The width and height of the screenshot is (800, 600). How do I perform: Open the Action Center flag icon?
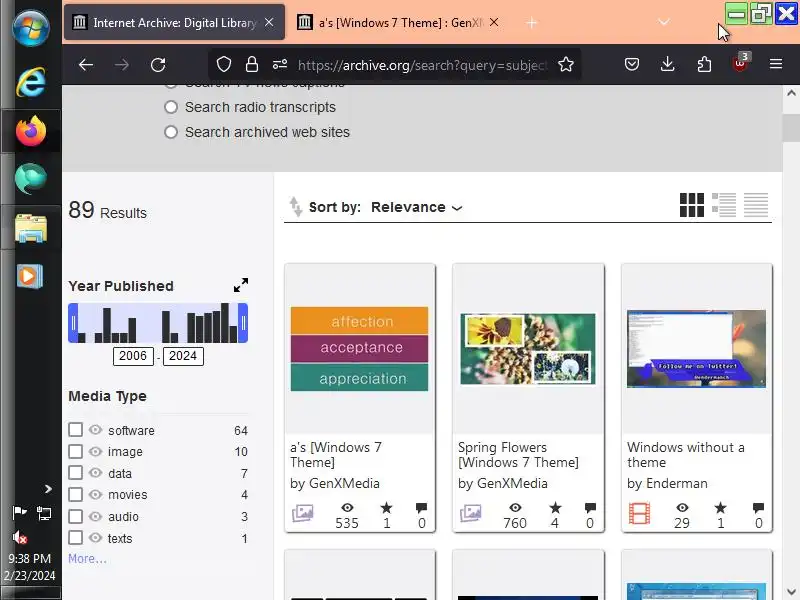(19, 512)
